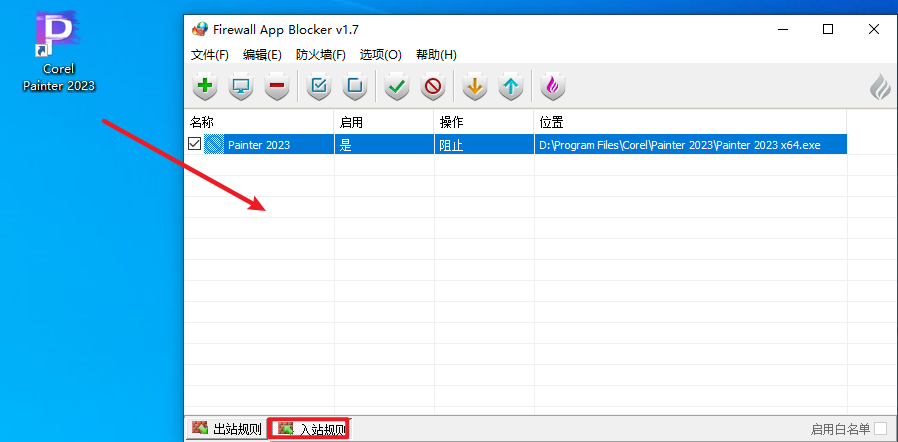Click the orange Move Down arrow icon
The height and width of the screenshot is (442, 898).
click(475, 86)
